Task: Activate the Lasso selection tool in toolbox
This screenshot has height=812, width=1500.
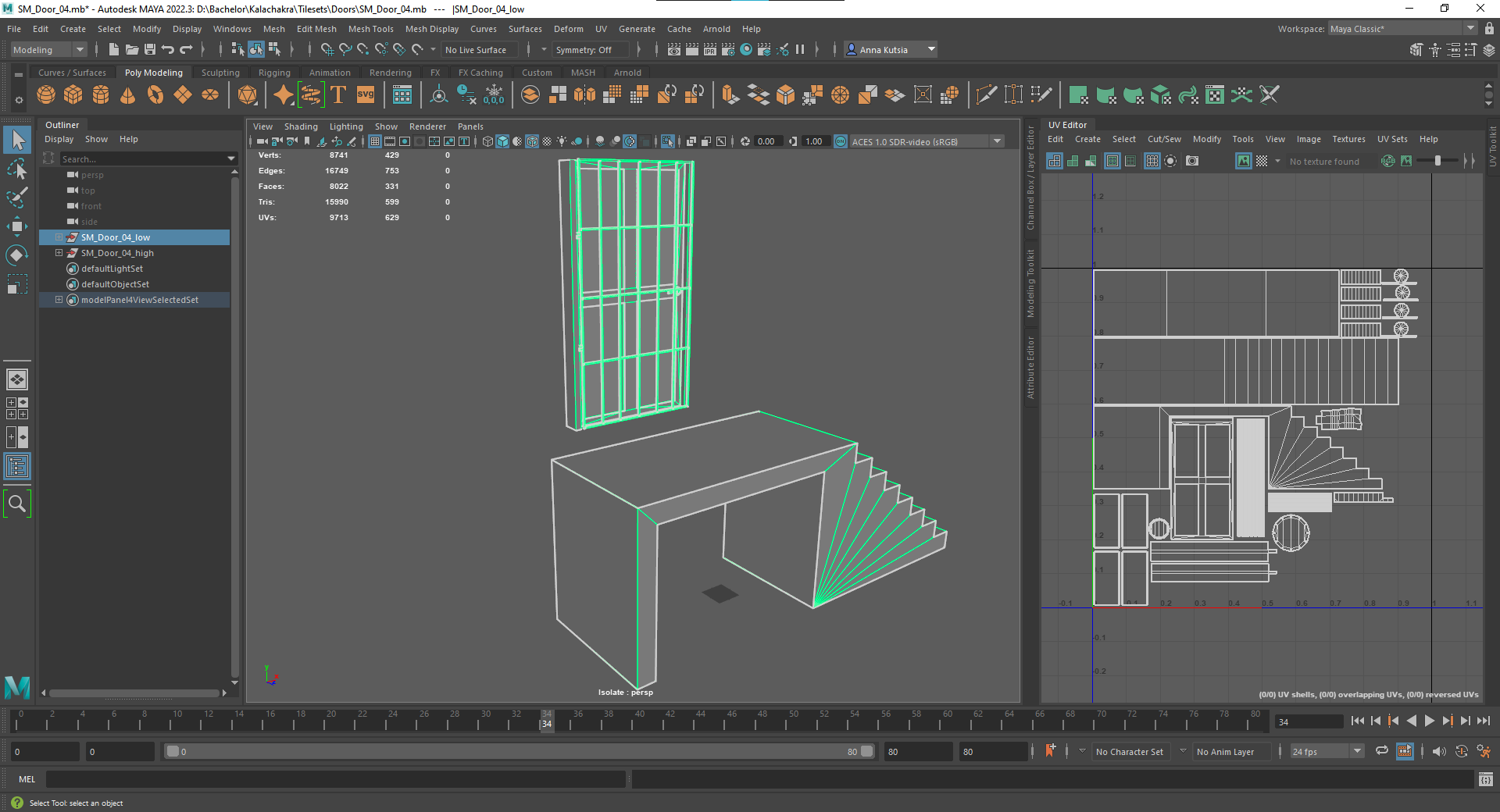Action: (x=17, y=169)
